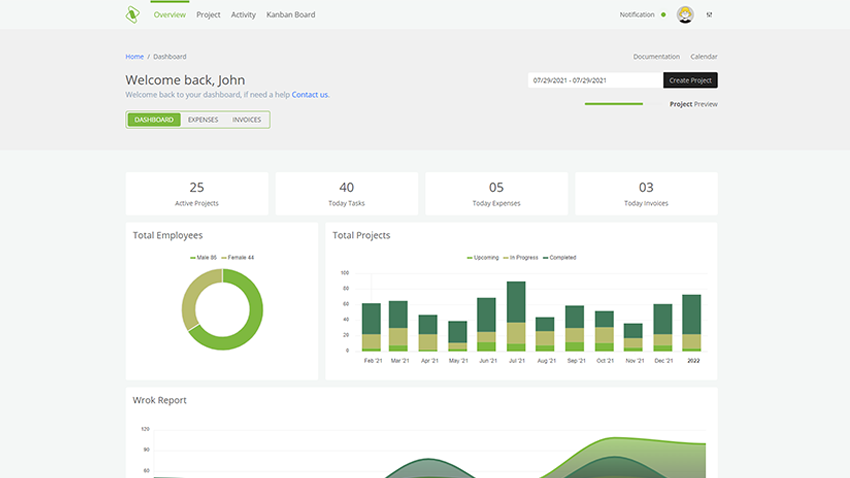Open the Notification menu

click(x=636, y=15)
